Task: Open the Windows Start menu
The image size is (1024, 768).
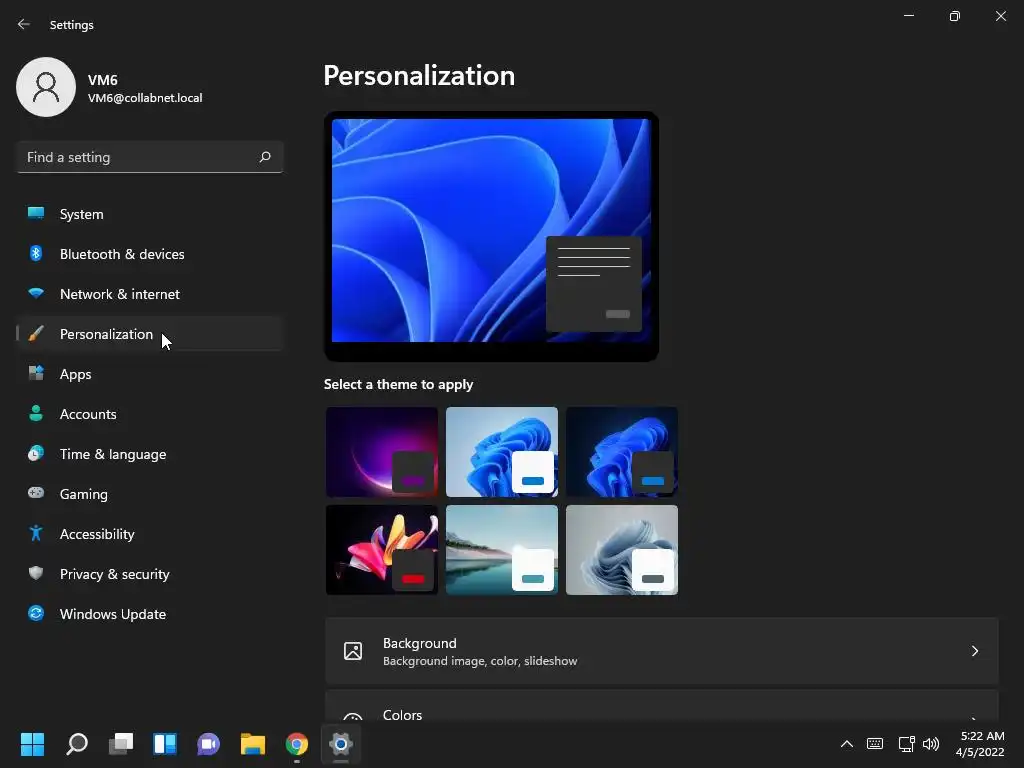Action: 32,744
